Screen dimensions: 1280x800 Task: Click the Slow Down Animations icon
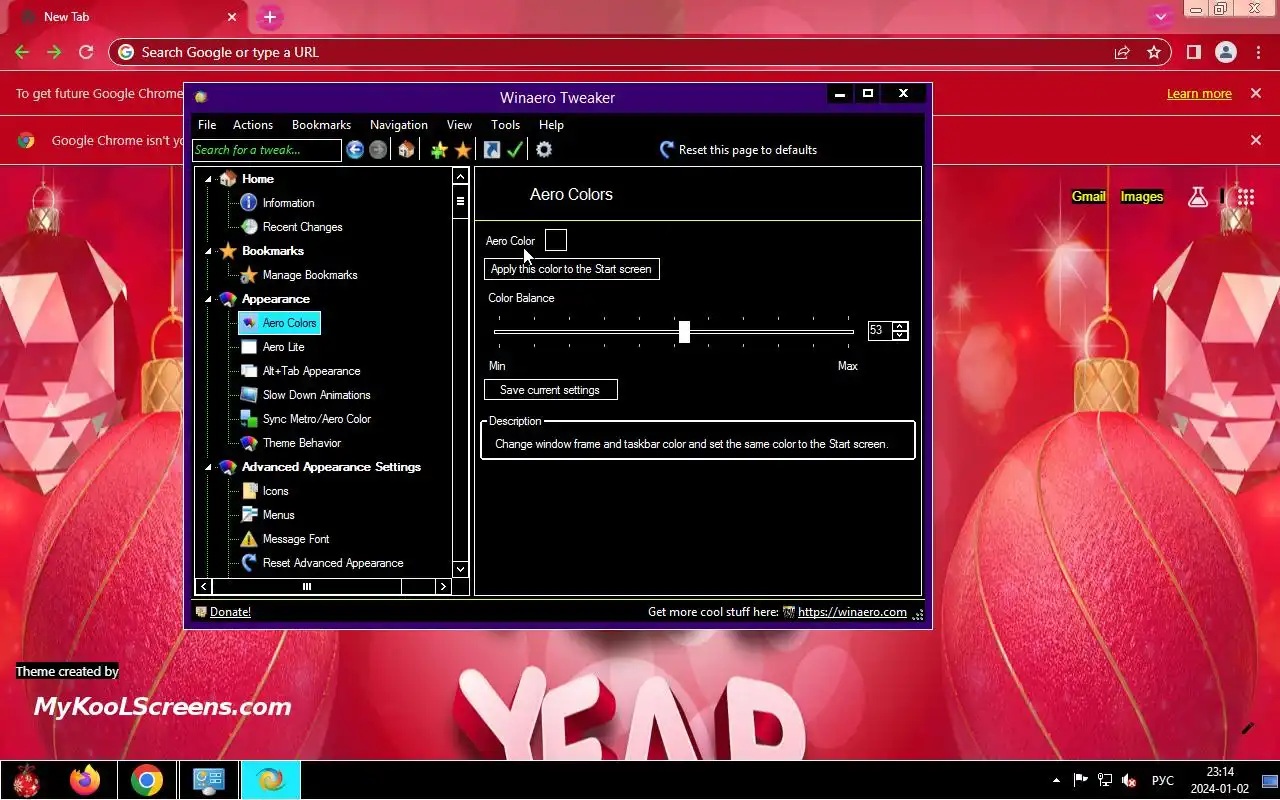pos(249,395)
